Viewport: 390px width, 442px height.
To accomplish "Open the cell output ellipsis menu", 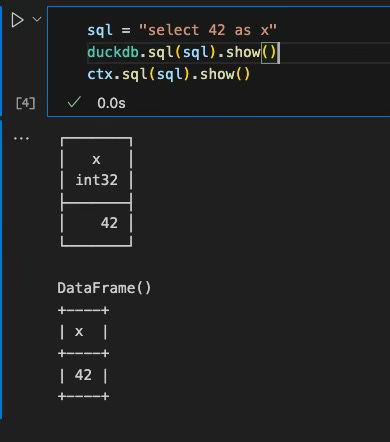I will (21, 138).
